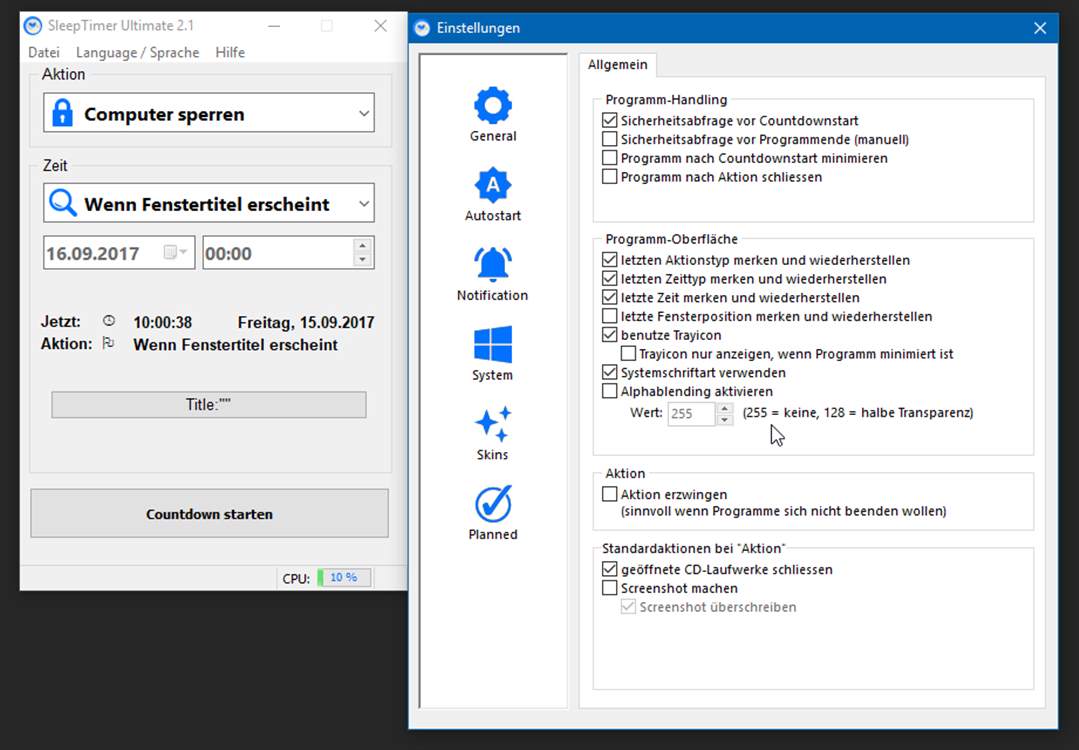The height and width of the screenshot is (750, 1079).
Task: Decrease the Wert transparency value
Action: click(725, 419)
